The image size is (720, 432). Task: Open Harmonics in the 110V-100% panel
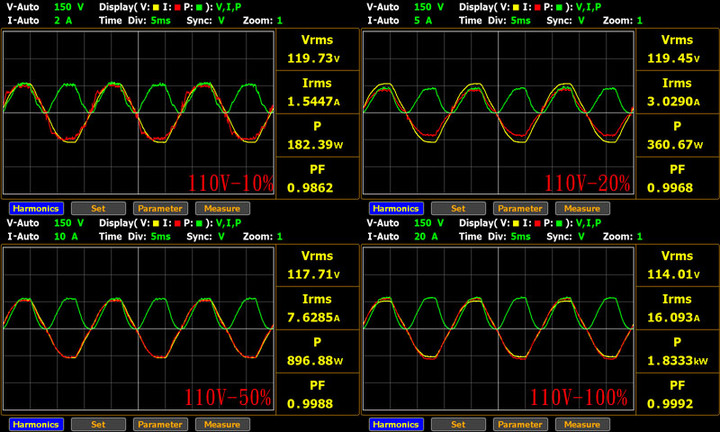tap(396, 424)
